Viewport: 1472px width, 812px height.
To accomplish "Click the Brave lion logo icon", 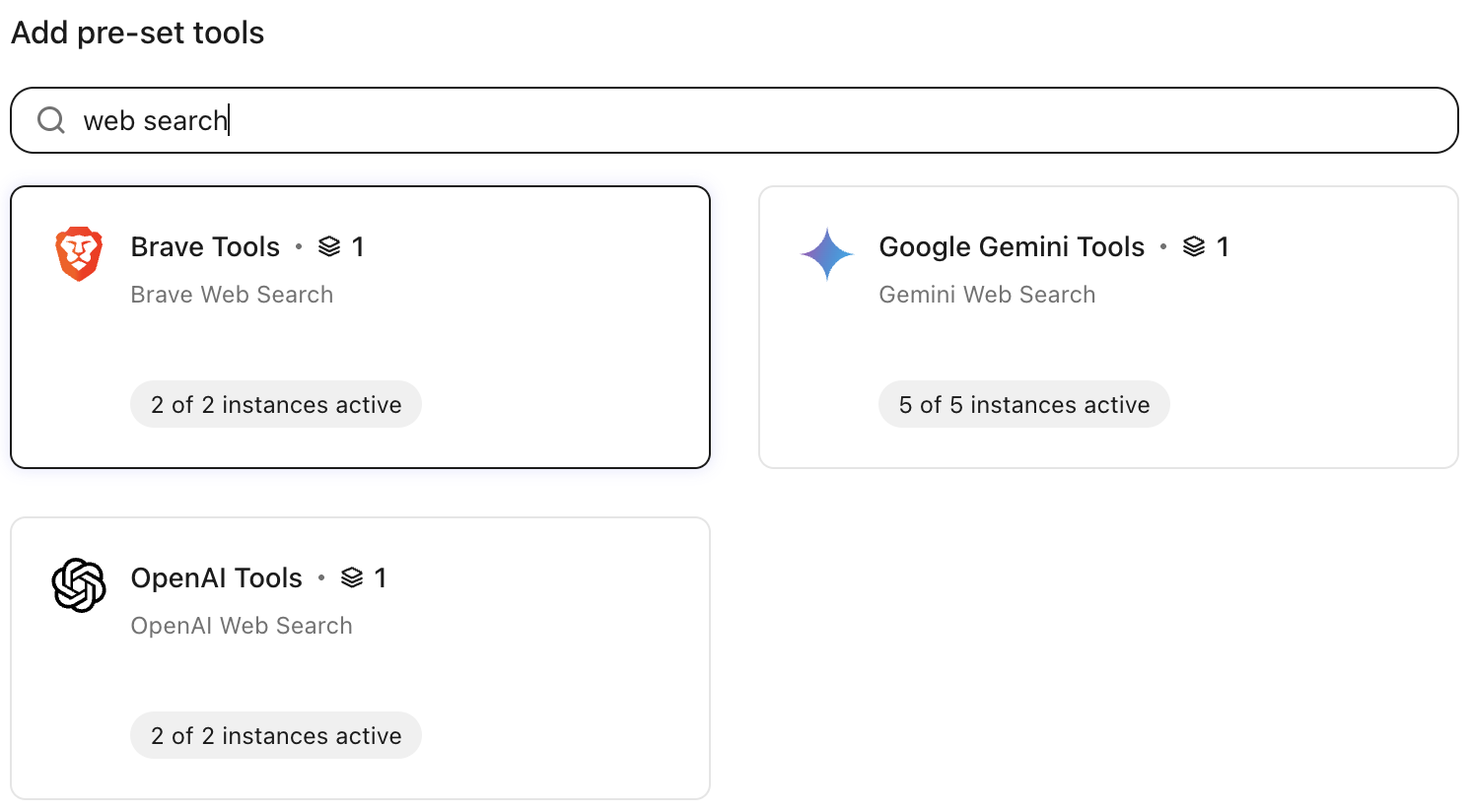I will click(x=79, y=254).
